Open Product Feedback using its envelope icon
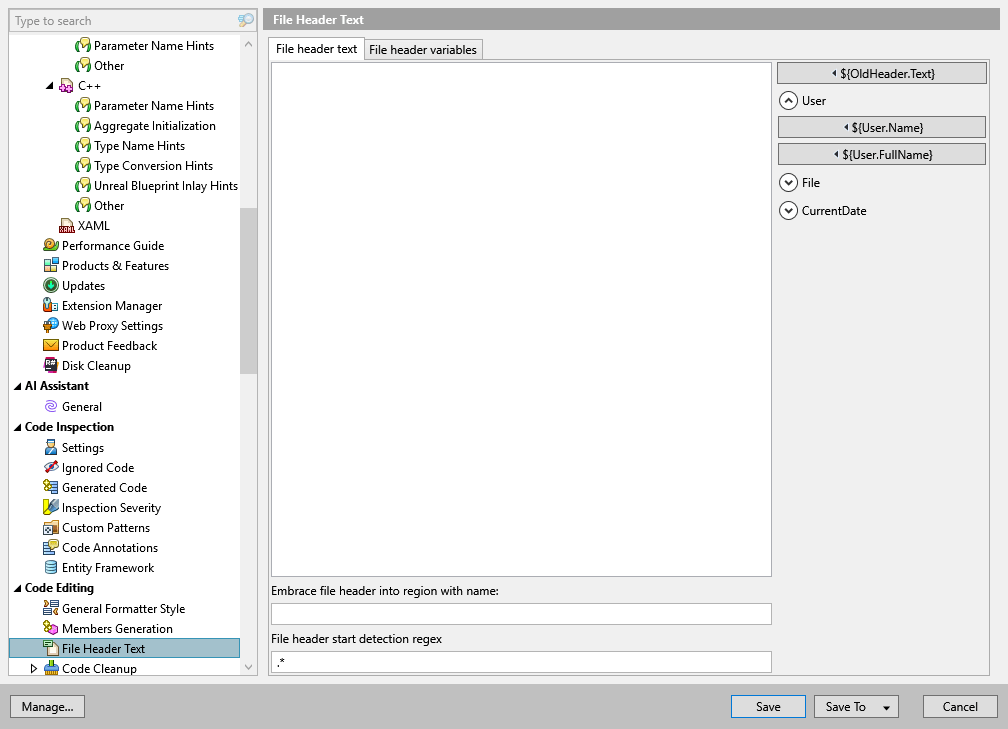Image resolution: width=1008 pixels, height=729 pixels. 52,345
